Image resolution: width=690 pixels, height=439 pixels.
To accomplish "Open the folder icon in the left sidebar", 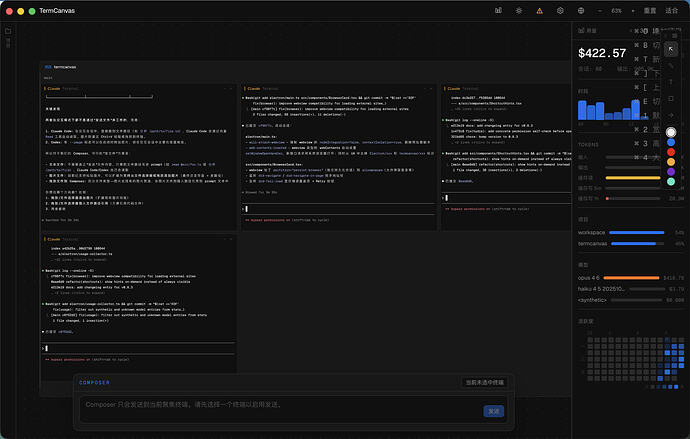I will (8, 31).
